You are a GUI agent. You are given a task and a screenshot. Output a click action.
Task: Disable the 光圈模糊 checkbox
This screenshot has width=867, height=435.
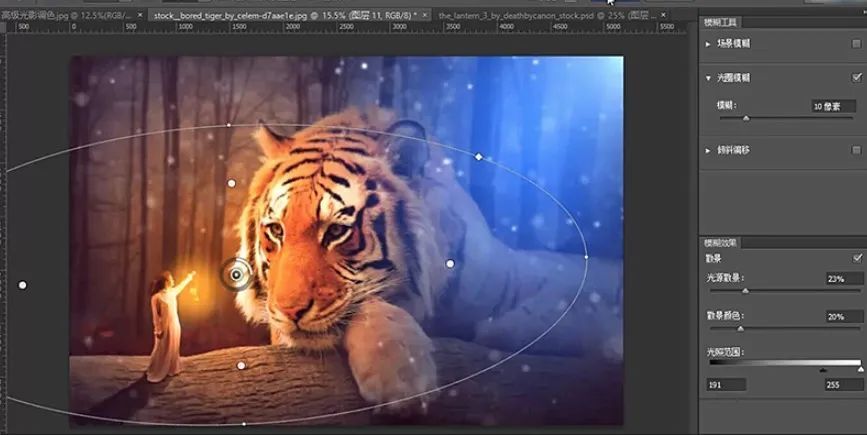pyautogui.click(x=856, y=77)
